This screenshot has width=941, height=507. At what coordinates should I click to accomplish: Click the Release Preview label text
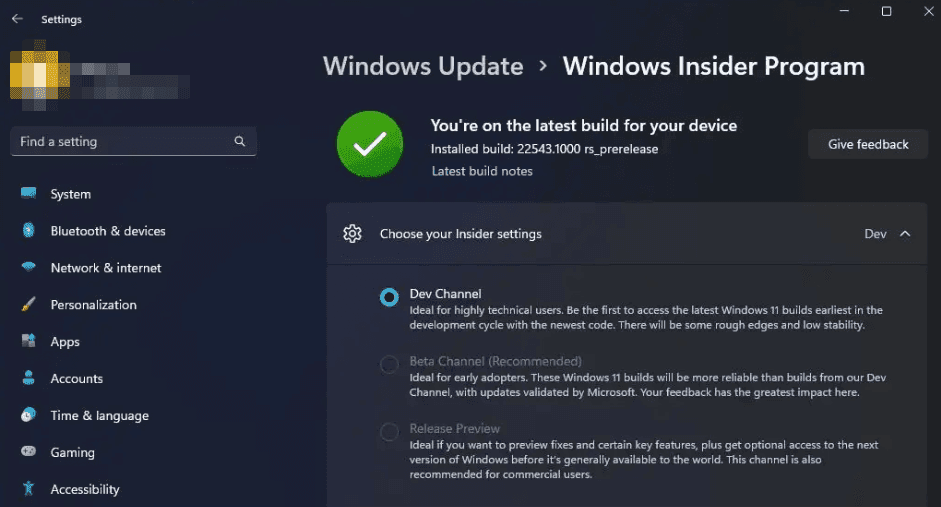pyautogui.click(x=454, y=428)
